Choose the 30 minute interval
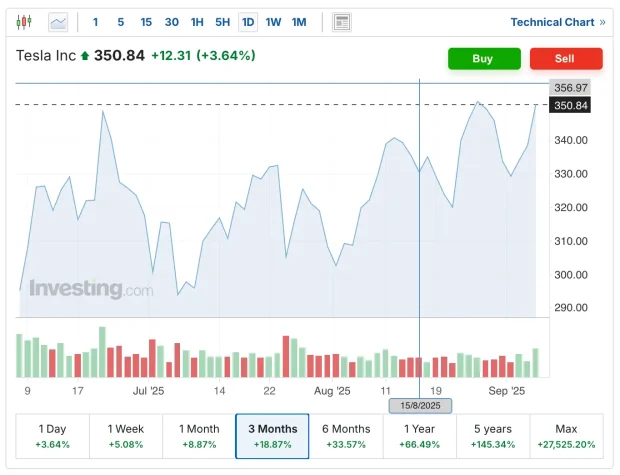Image resolution: width=620 pixels, height=475 pixels. click(x=172, y=22)
